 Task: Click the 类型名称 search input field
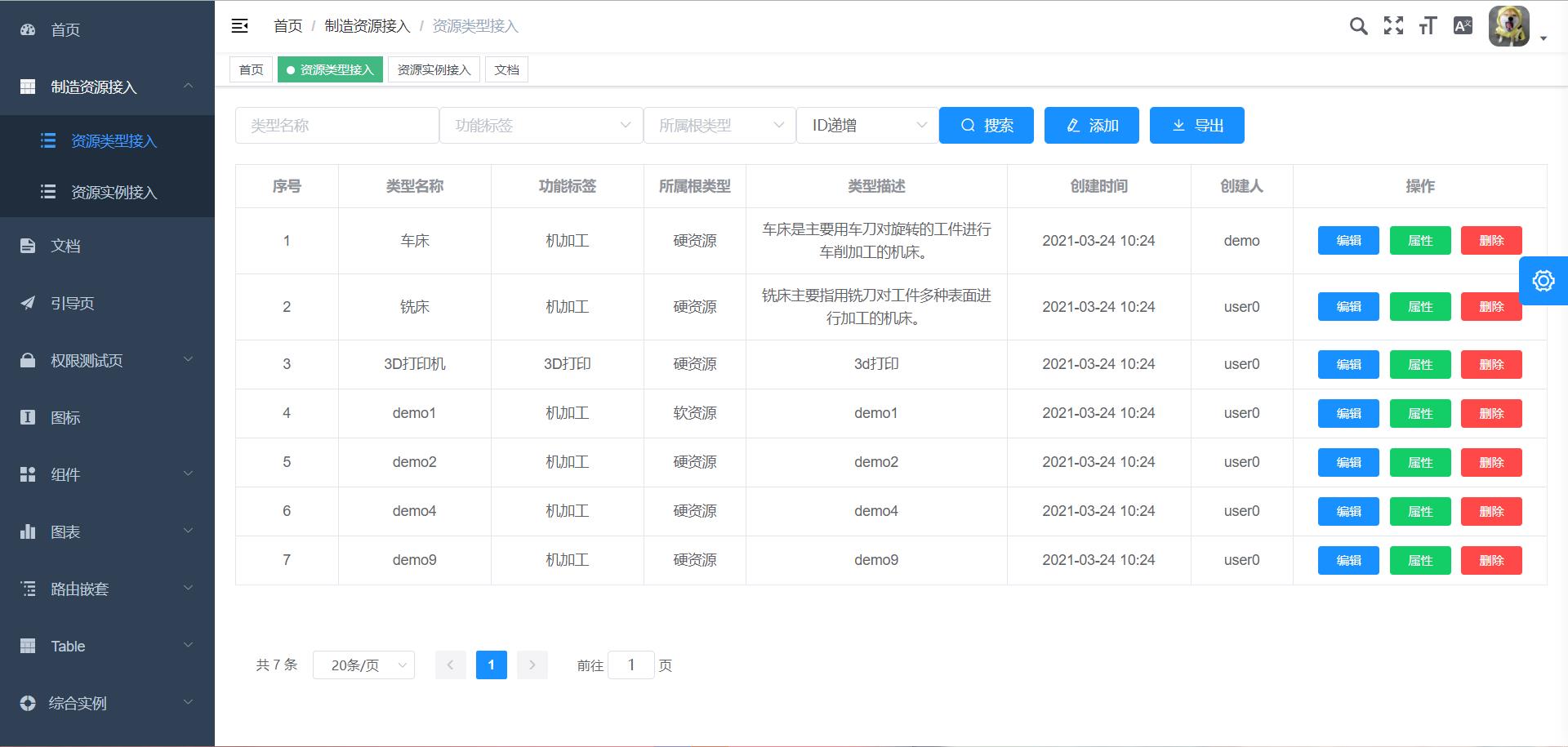(336, 126)
